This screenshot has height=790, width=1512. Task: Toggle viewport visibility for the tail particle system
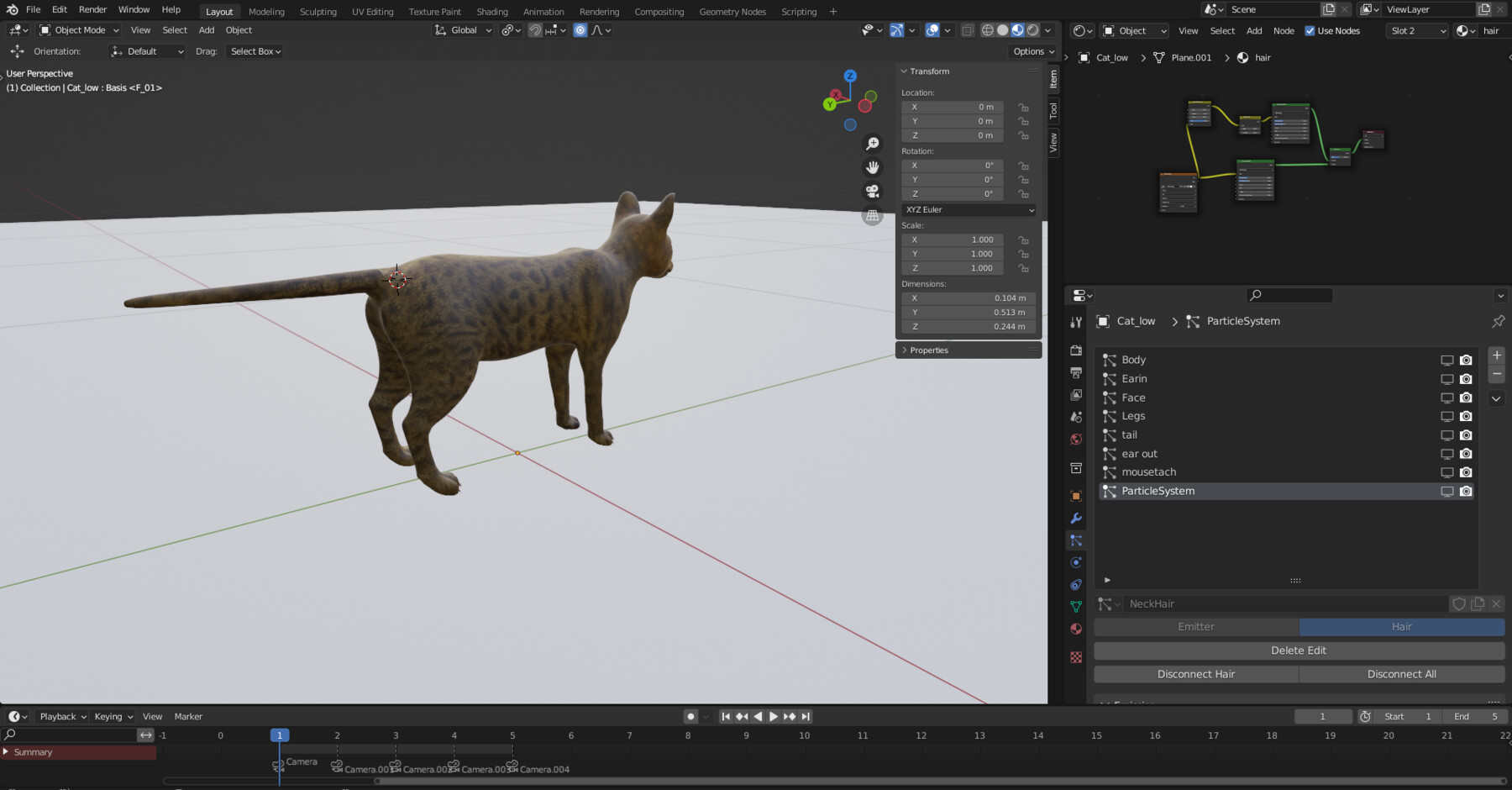click(1446, 434)
